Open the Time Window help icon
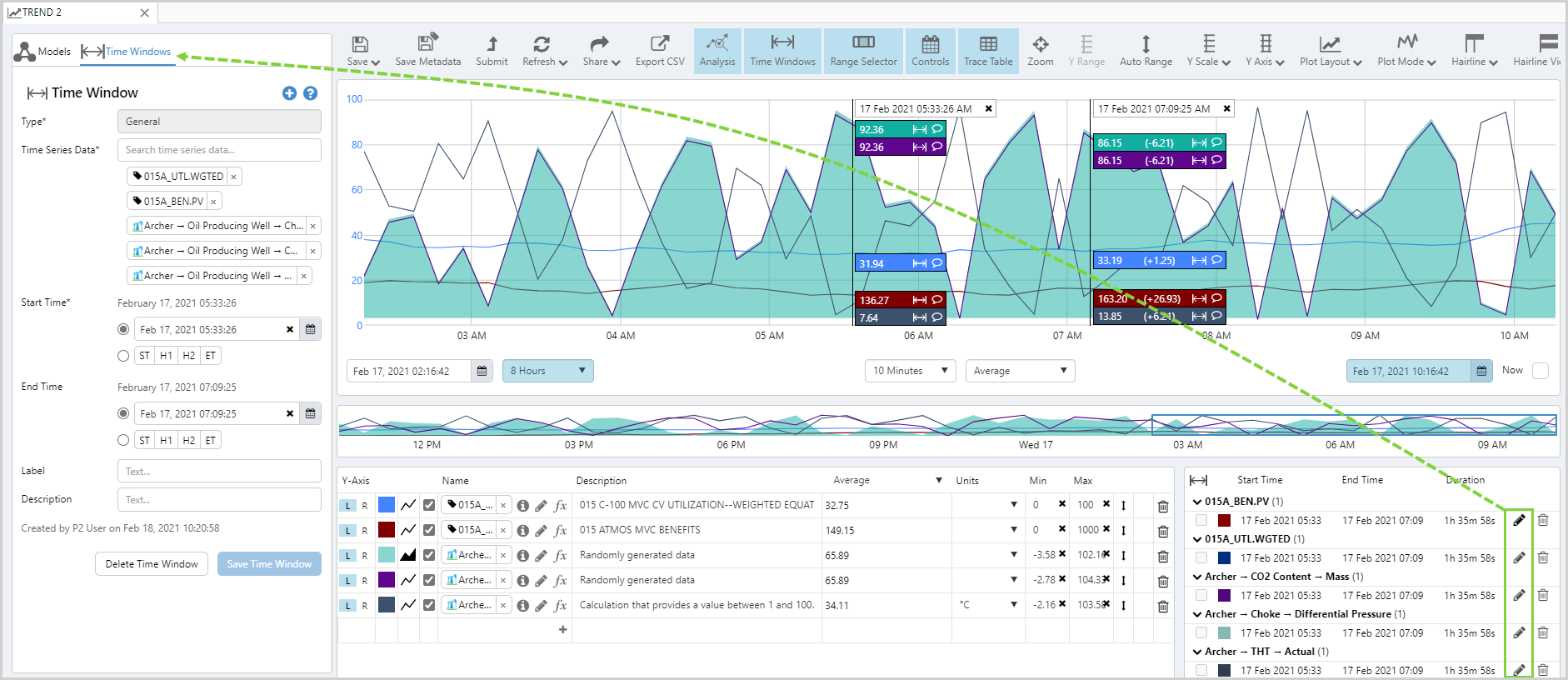Screen dimensions: 1568x680 [x=310, y=93]
